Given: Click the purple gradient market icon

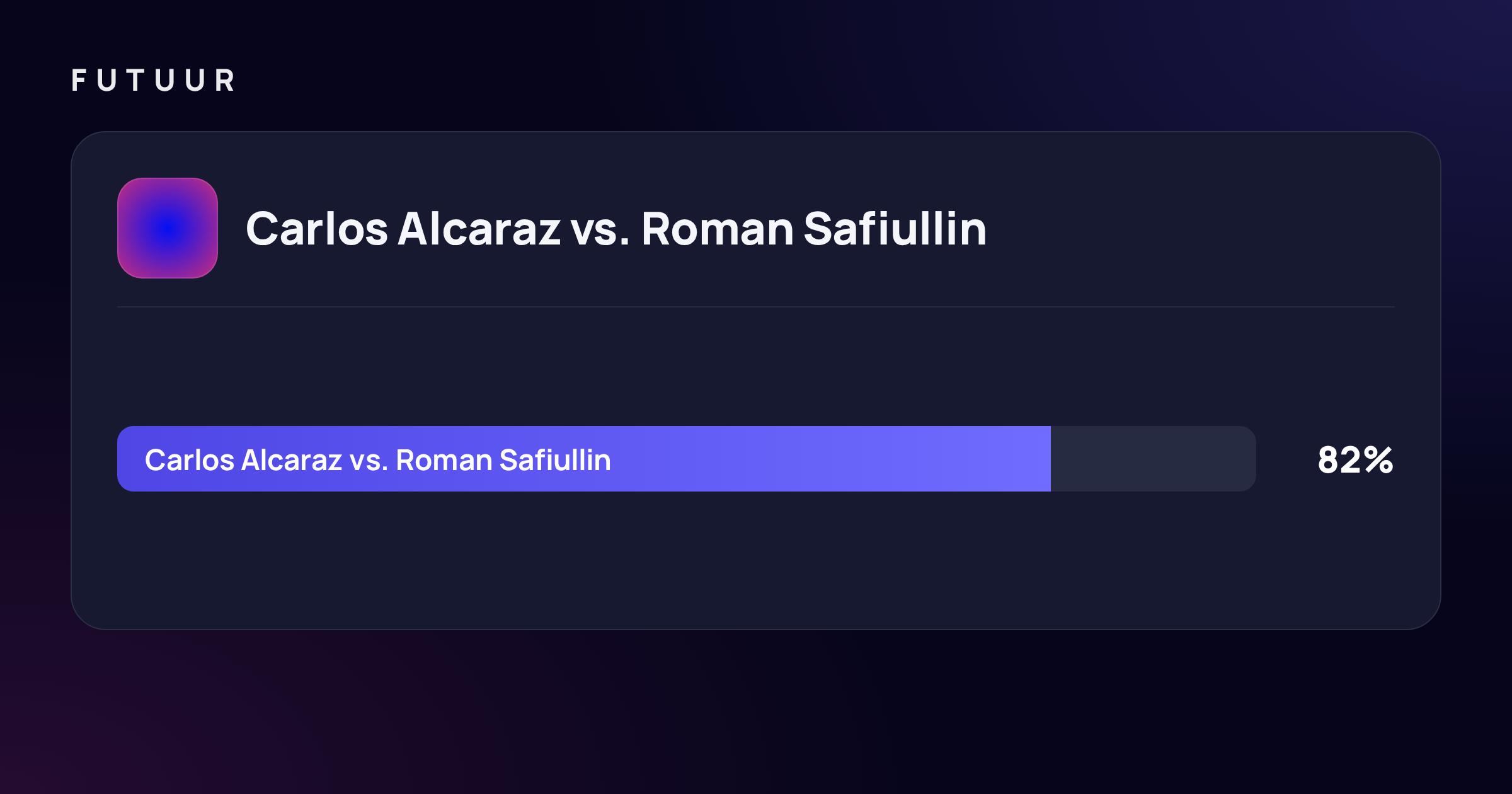Looking at the screenshot, I should point(168,228).
